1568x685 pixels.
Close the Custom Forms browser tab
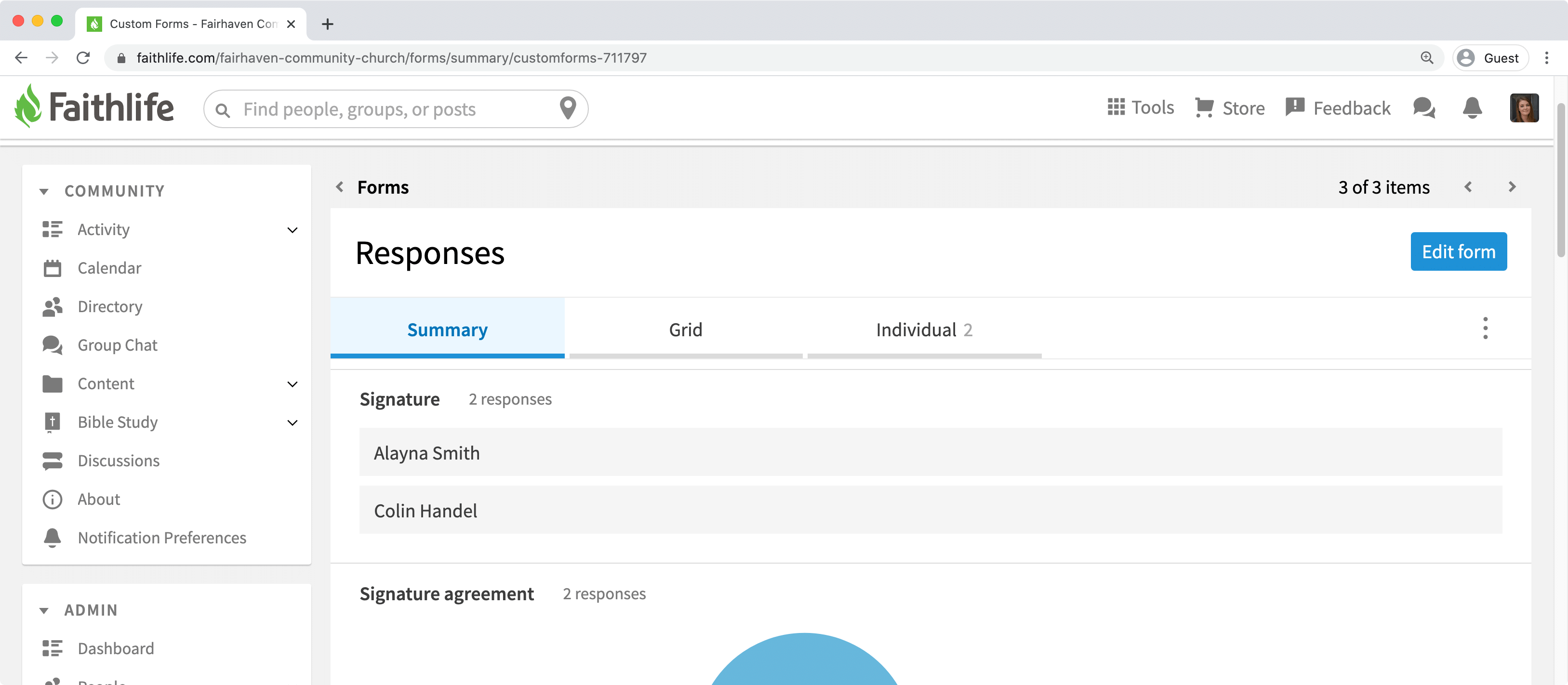291,25
